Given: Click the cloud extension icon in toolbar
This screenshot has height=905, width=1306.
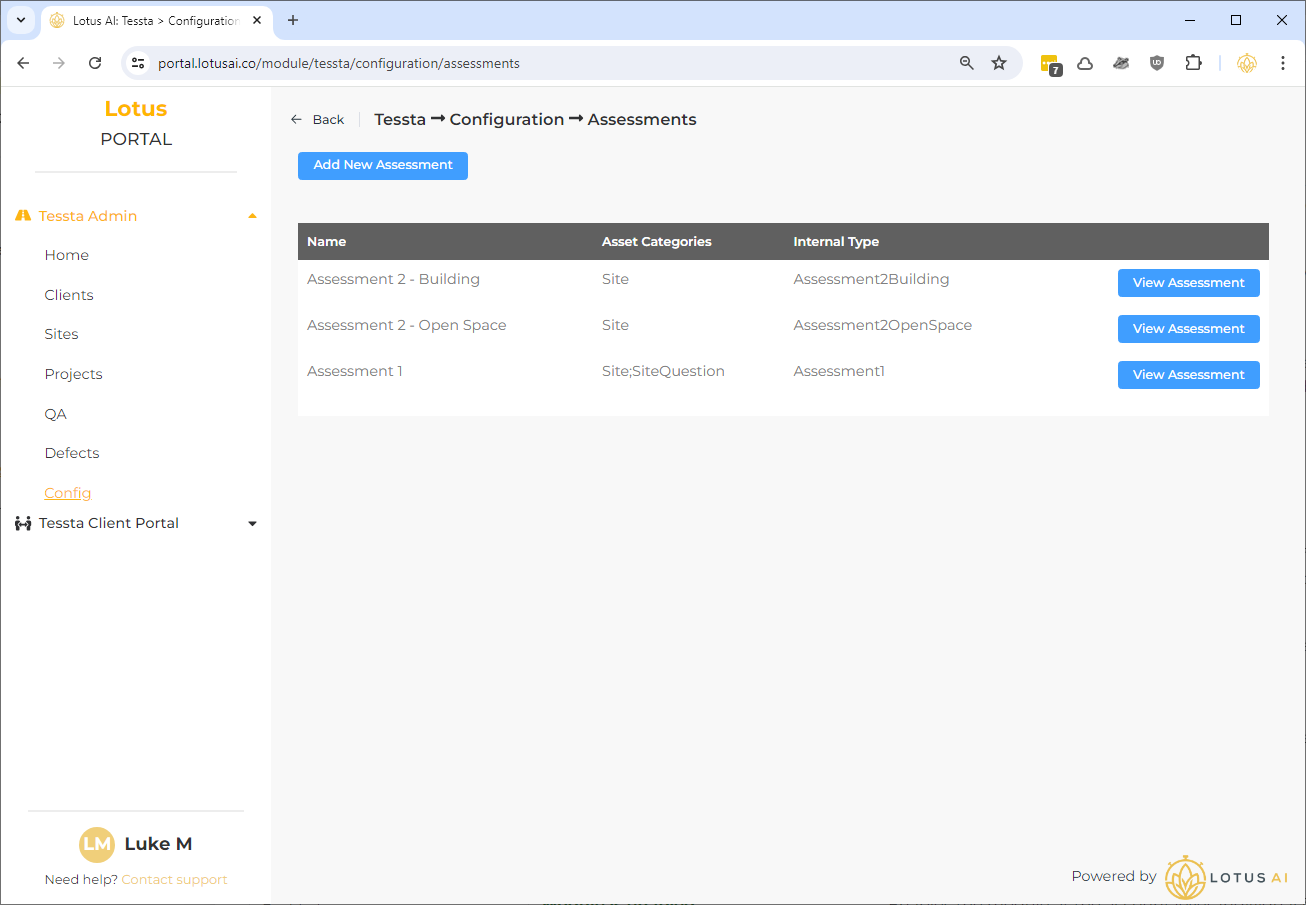Looking at the screenshot, I should (1085, 63).
